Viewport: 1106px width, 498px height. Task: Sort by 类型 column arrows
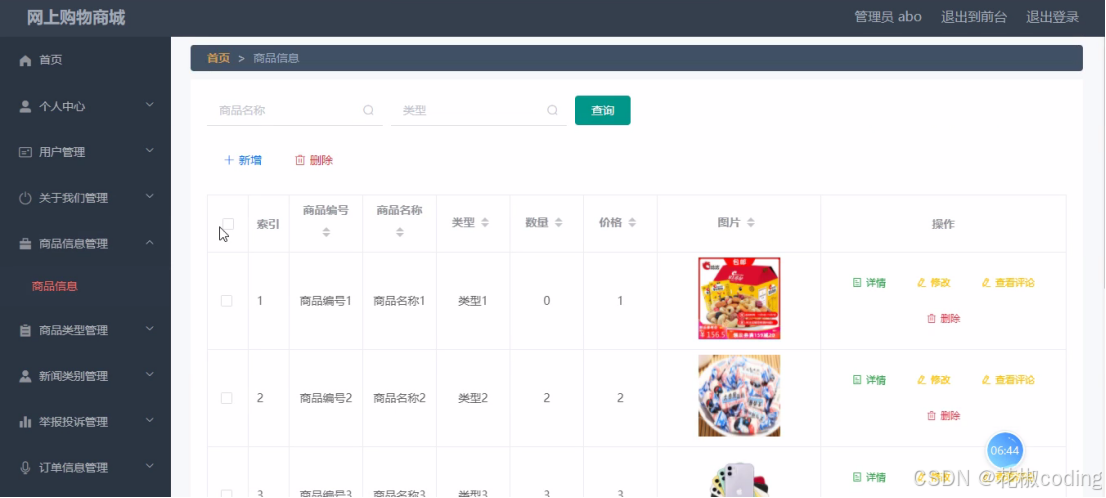tap(485, 222)
